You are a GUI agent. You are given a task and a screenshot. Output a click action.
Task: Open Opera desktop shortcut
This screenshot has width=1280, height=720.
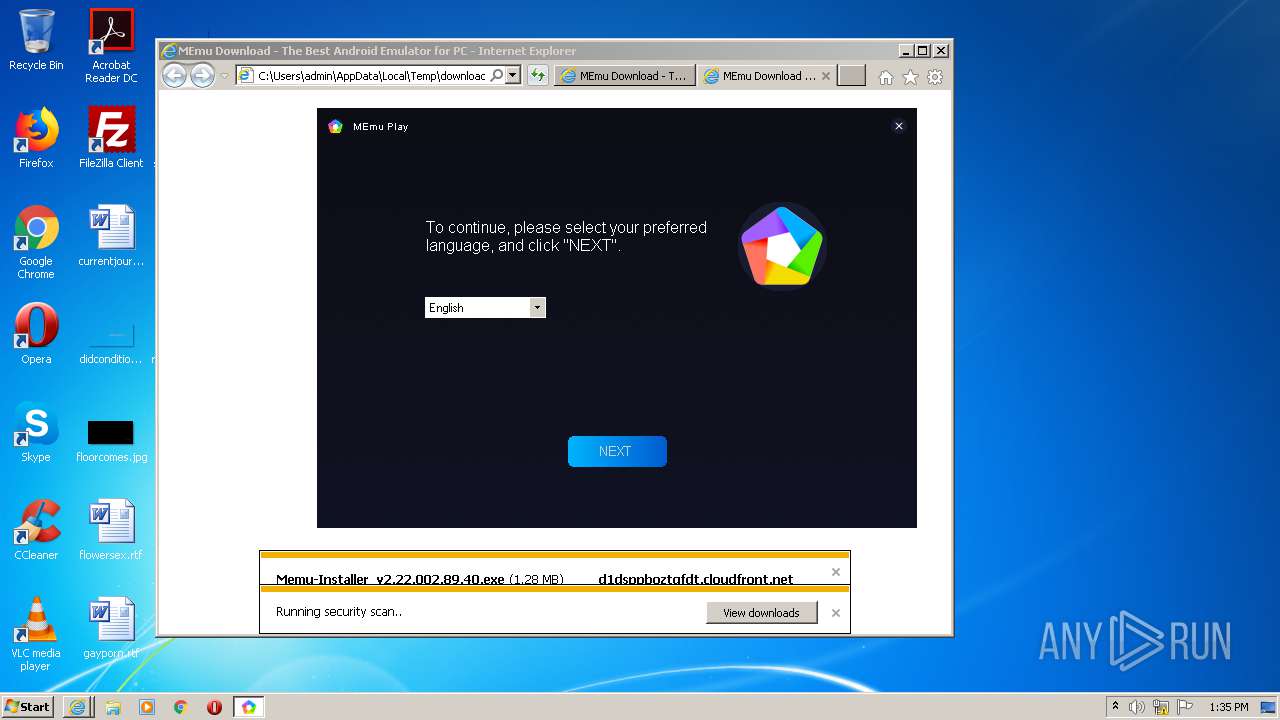(36, 334)
